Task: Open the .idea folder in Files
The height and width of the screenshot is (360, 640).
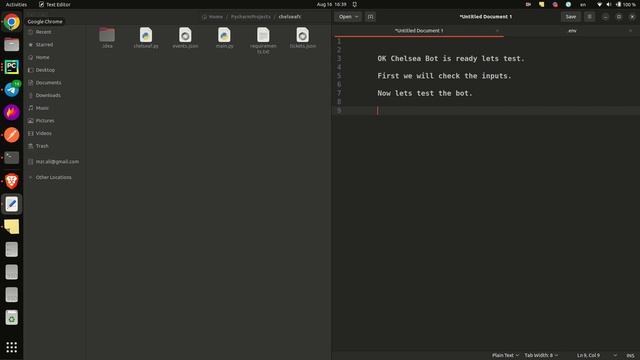Action: pos(107,38)
